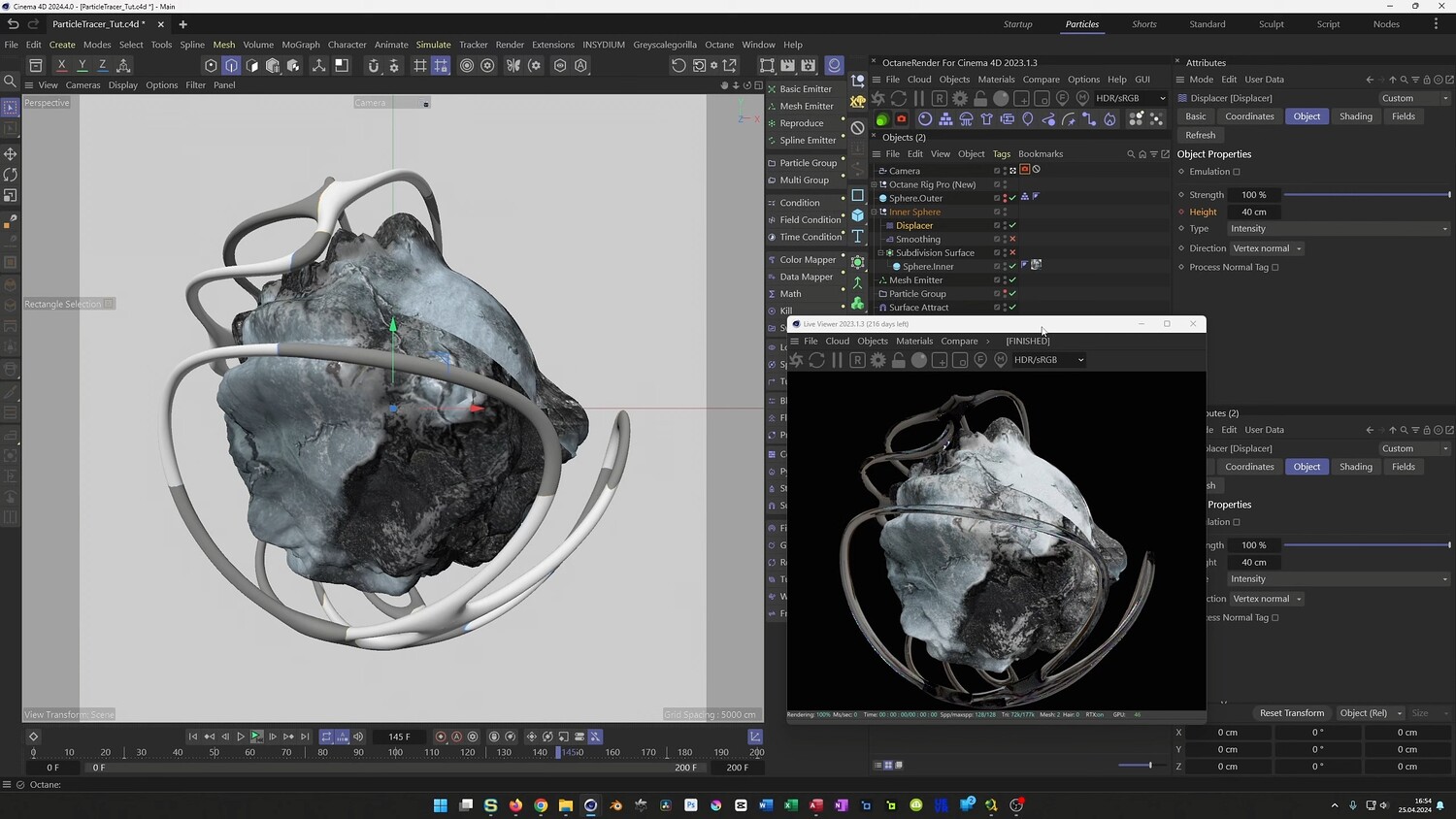Click the Google Chrome taskbar icon
The width and height of the screenshot is (1456, 819).
[541, 805]
